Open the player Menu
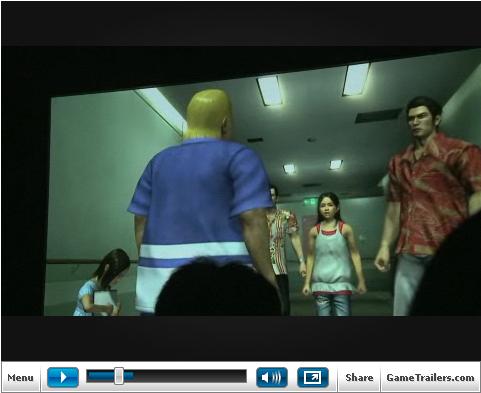Viewport: 481px width, 393px height. [20, 378]
